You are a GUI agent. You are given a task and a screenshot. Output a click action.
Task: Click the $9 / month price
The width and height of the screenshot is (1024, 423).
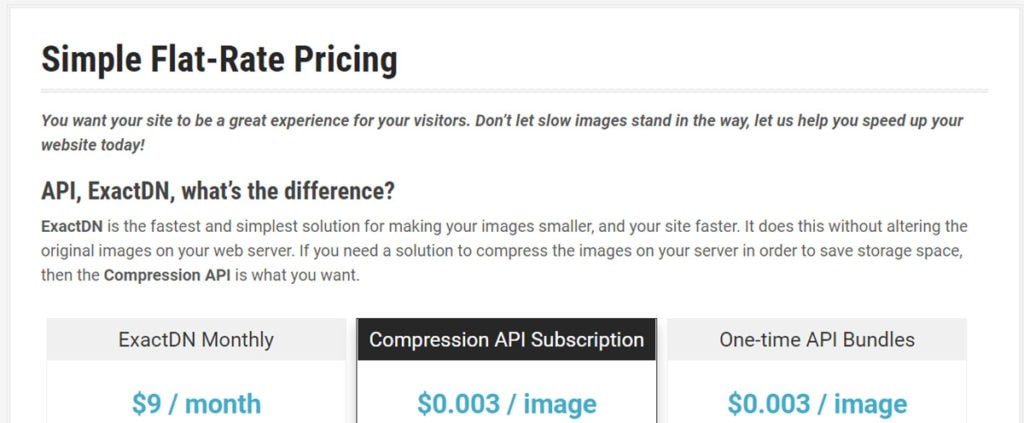click(x=196, y=403)
